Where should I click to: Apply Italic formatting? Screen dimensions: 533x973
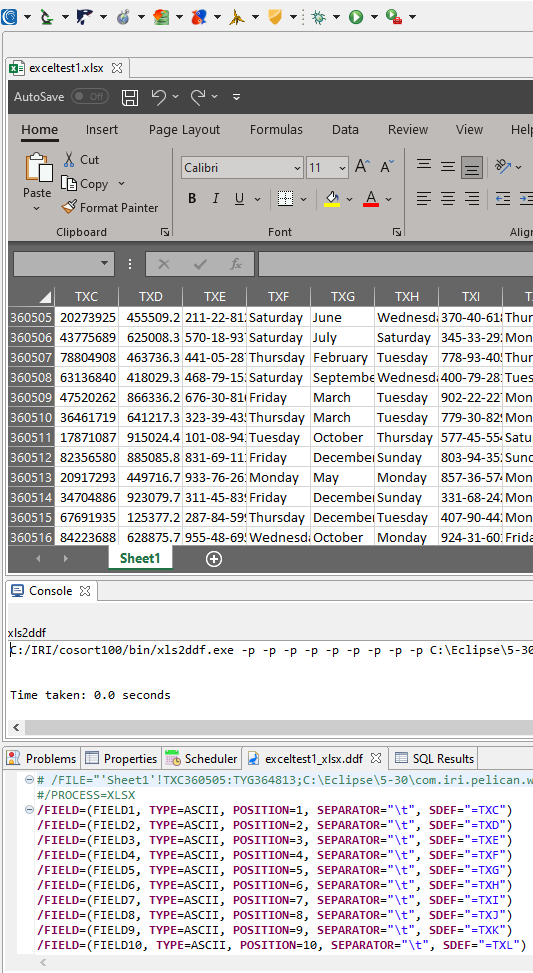215,199
